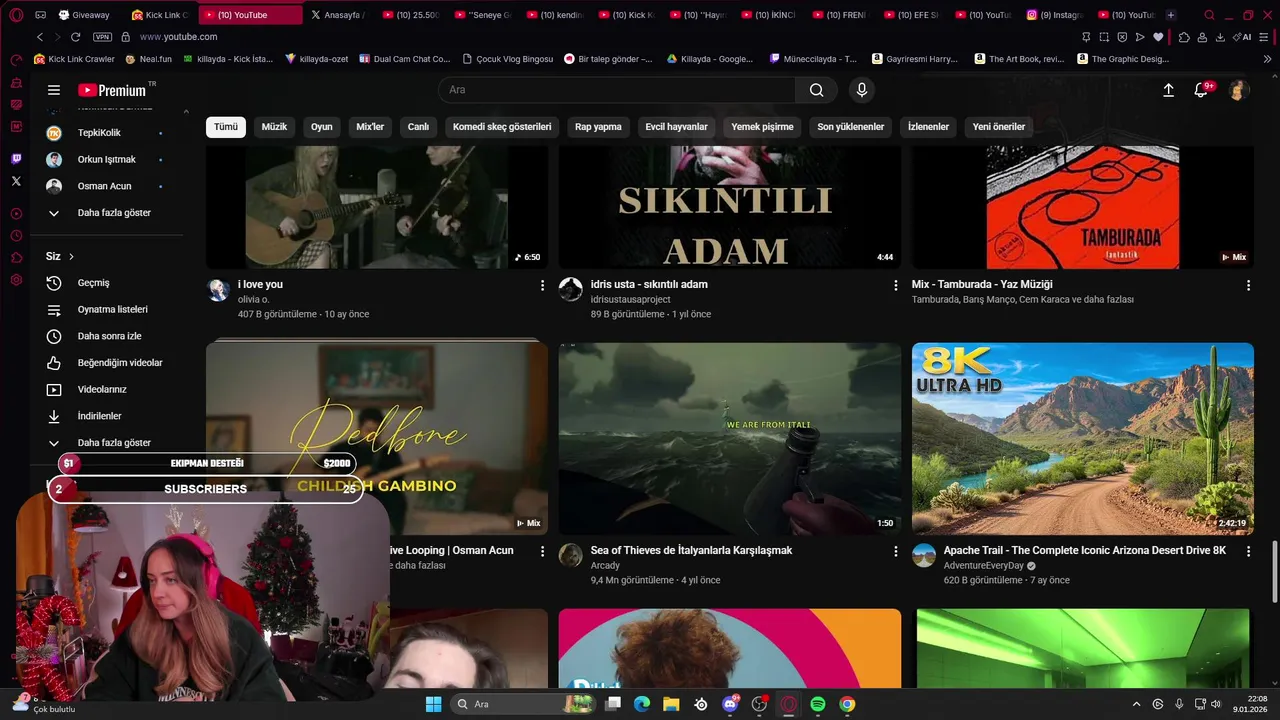Open 'Beğendiğim videolar' list
Image resolution: width=1280 pixels, height=720 pixels.
point(107,363)
